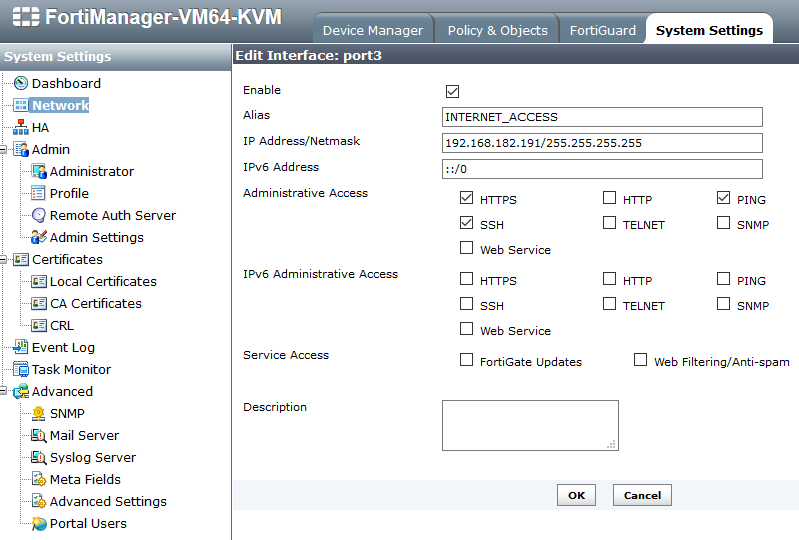799x540 pixels.
Task: Click the Portal Users globe icon
Action: [39, 524]
